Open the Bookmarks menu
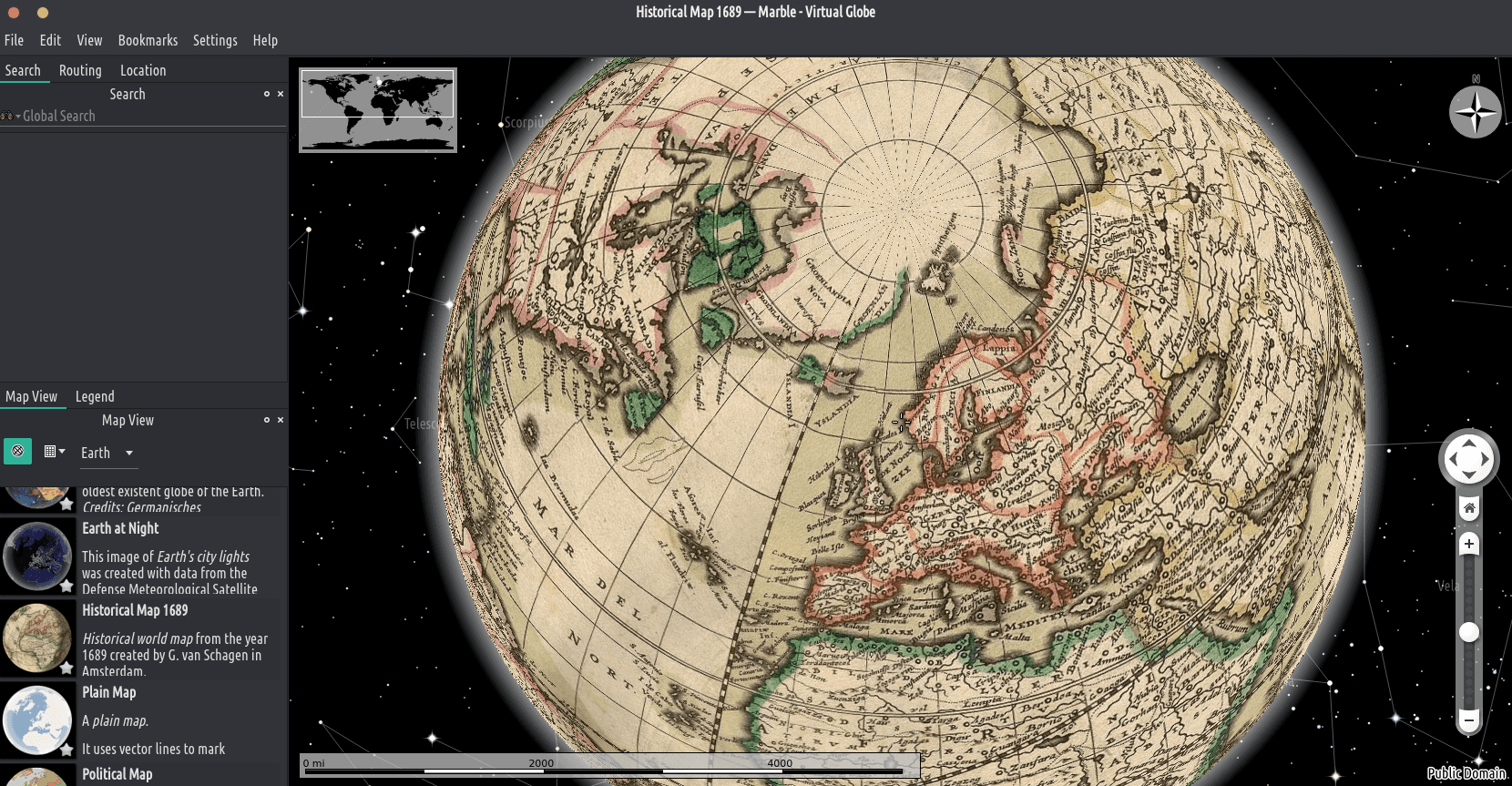Screen dimensions: 1512x786 coord(148,40)
